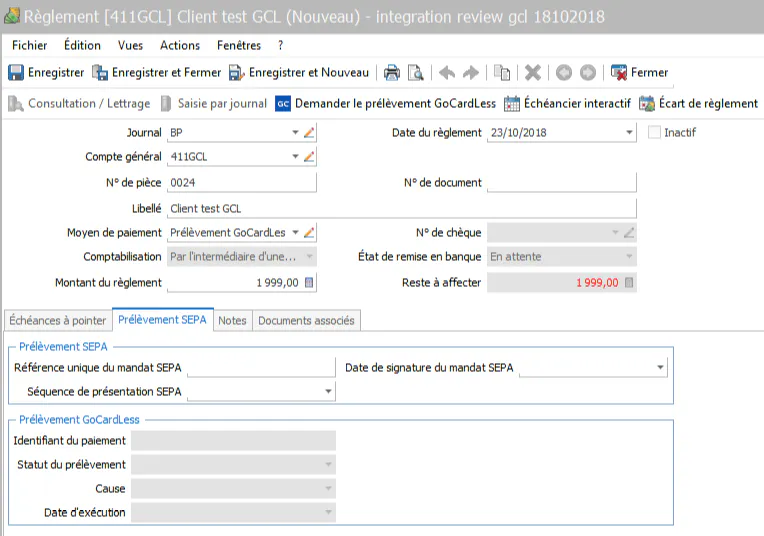Go to next record circle icon
The image size is (764, 536).
point(588,73)
